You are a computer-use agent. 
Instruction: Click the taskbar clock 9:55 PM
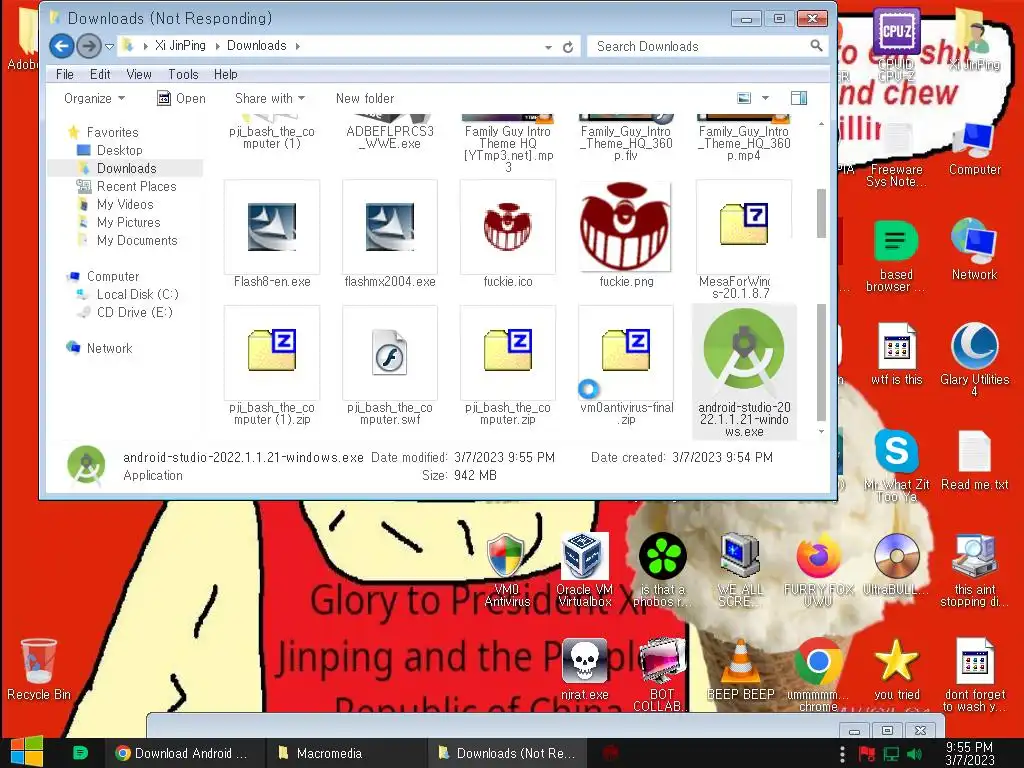click(x=970, y=754)
